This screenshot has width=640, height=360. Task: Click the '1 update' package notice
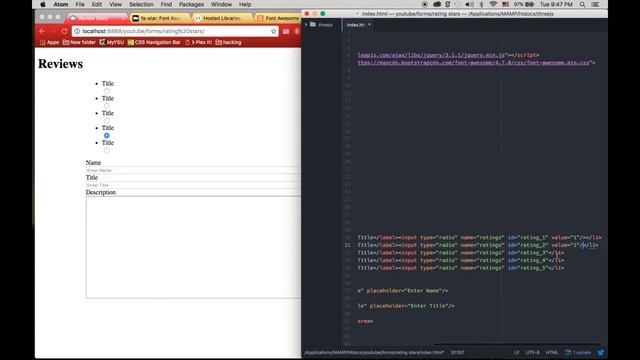pos(578,353)
